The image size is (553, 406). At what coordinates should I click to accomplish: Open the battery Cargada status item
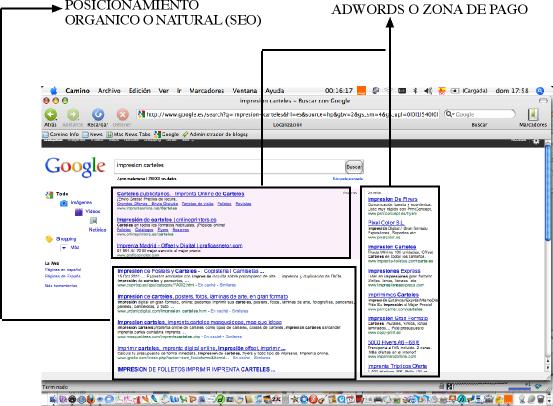pos(469,91)
